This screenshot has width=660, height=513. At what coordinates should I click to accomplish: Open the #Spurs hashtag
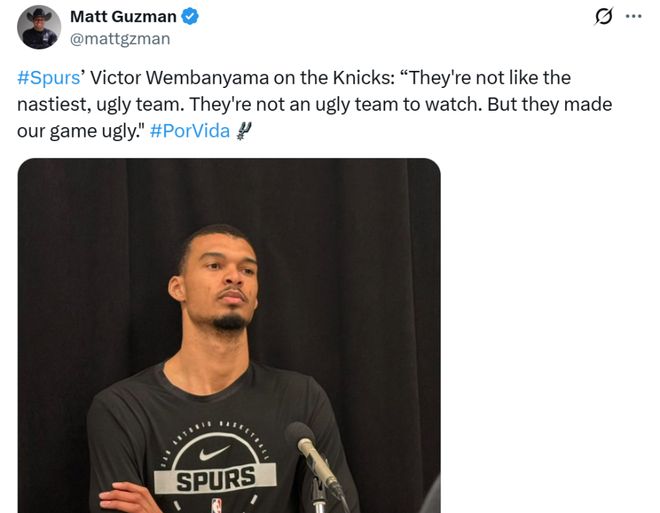pos(48,78)
